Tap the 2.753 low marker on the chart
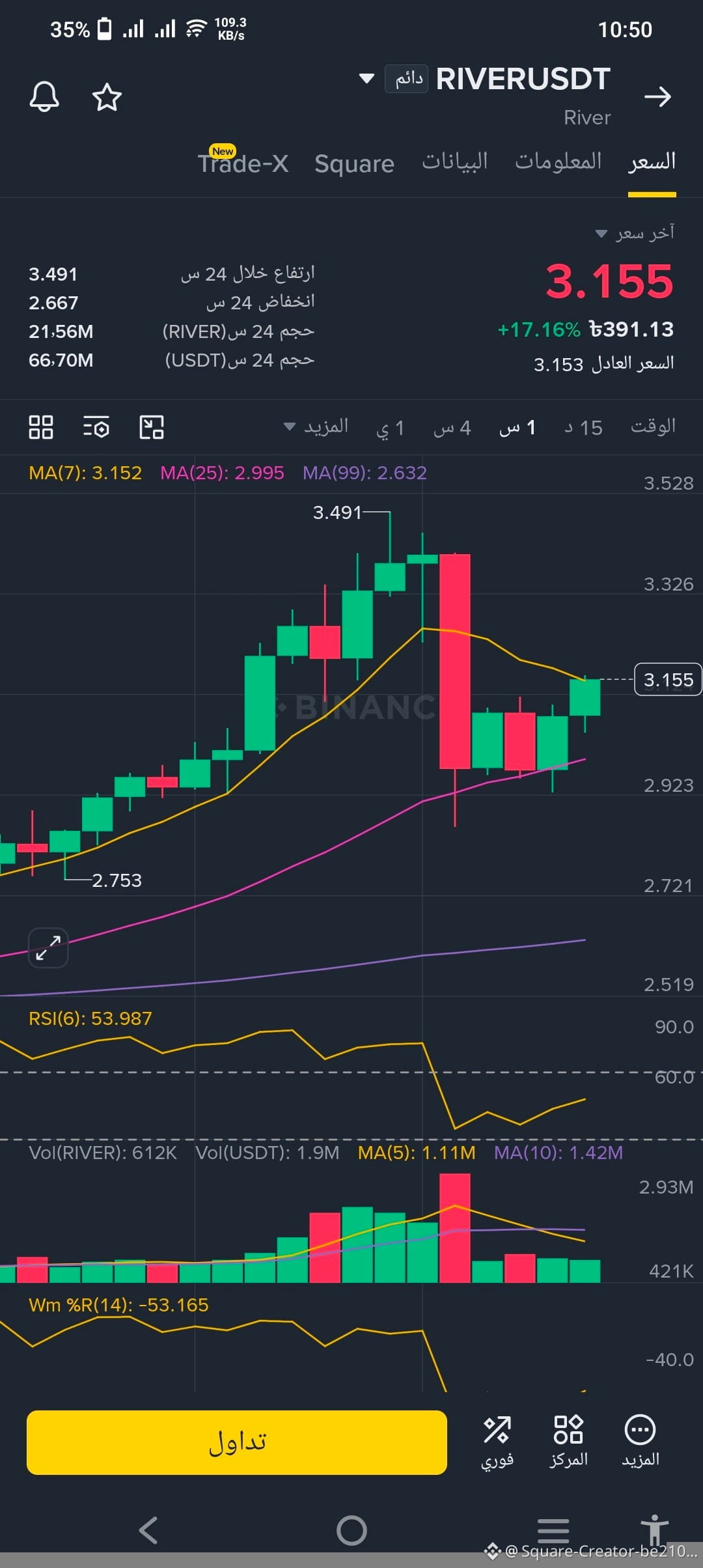 [117, 880]
